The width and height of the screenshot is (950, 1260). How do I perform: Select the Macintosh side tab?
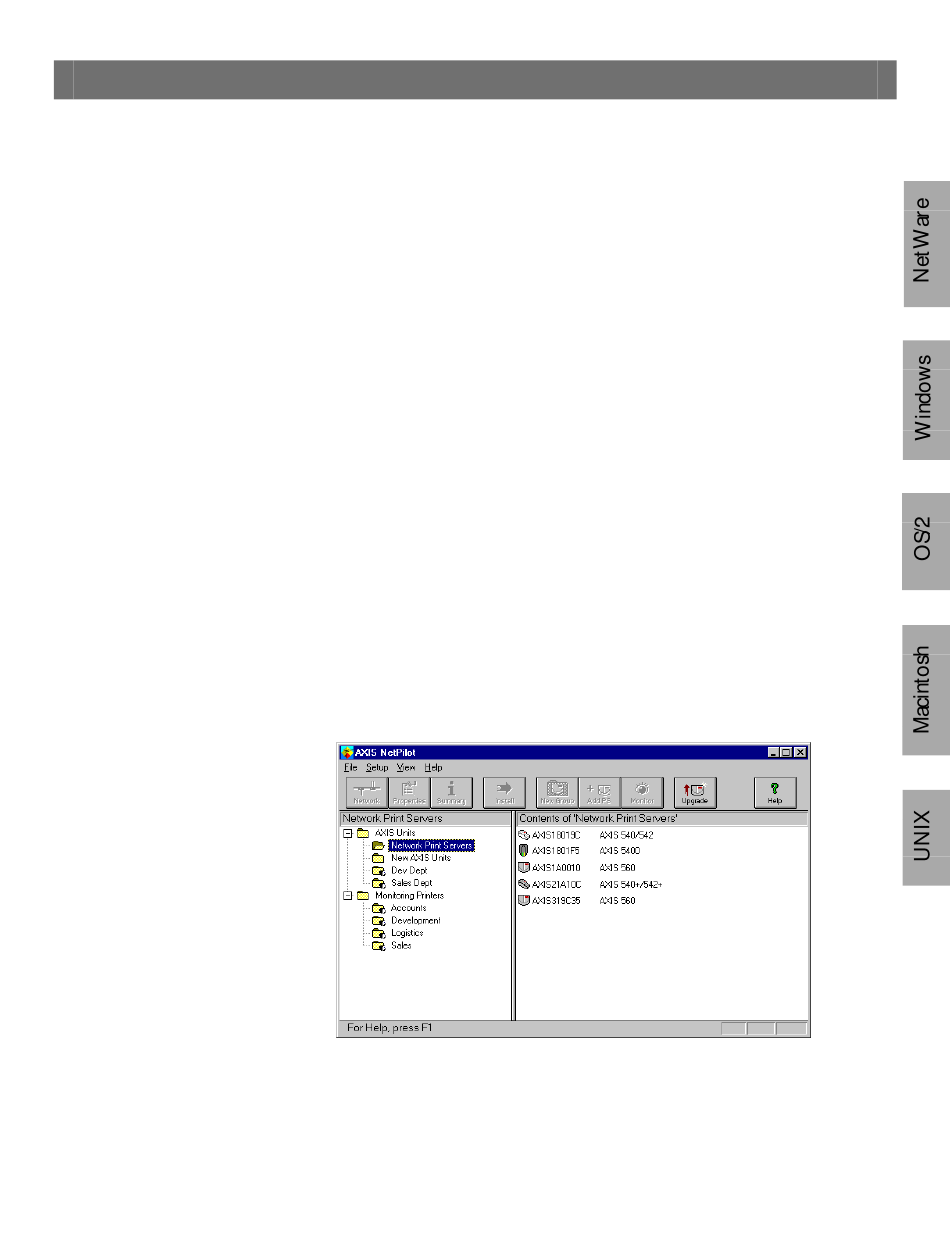click(x=928, y=690)
